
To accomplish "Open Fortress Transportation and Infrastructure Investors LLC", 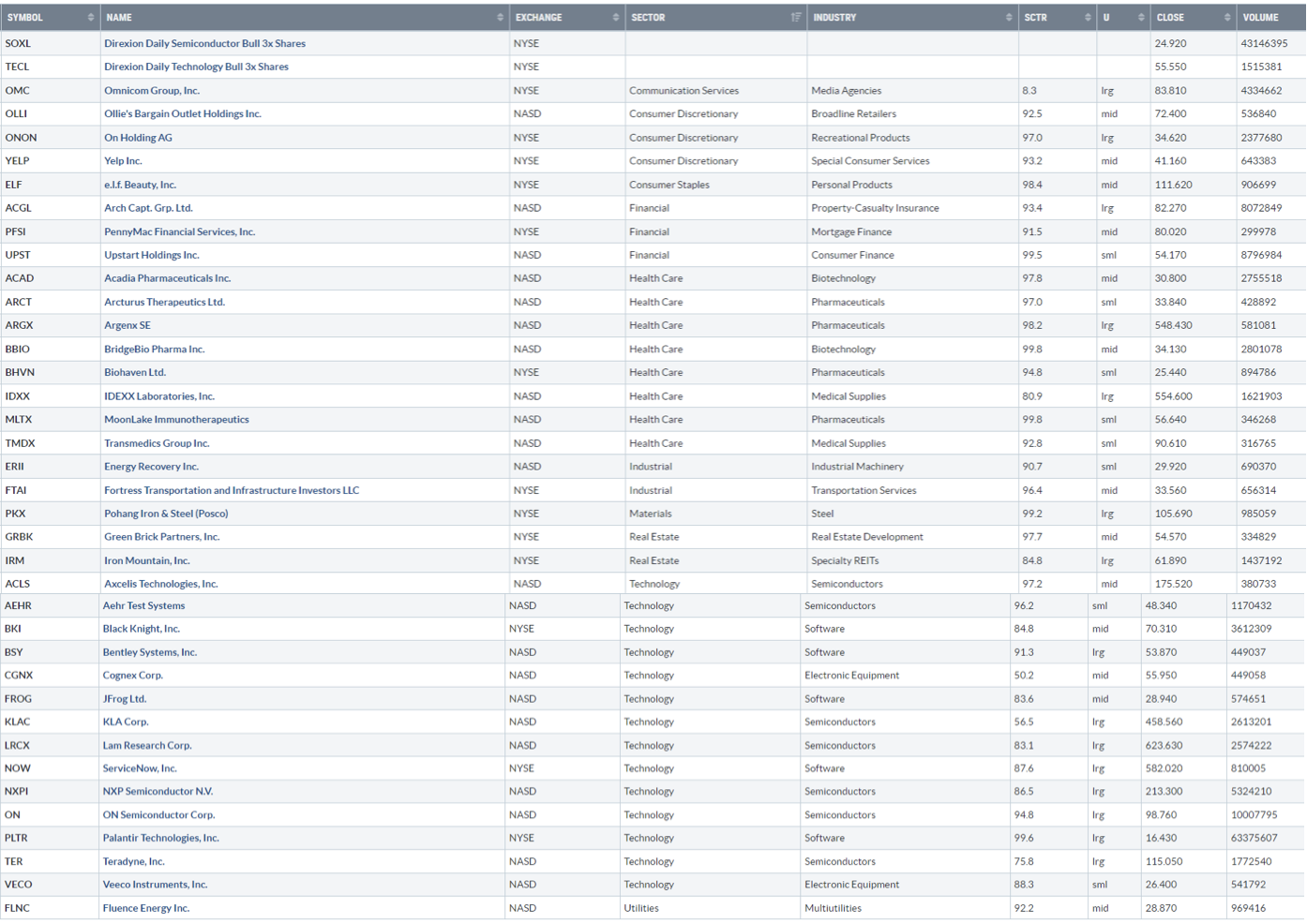I will (x=232, y=490).
